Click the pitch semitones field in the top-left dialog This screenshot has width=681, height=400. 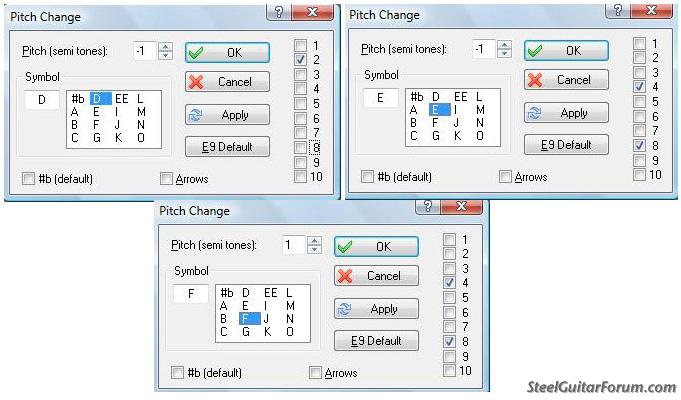tap(145, 51)
